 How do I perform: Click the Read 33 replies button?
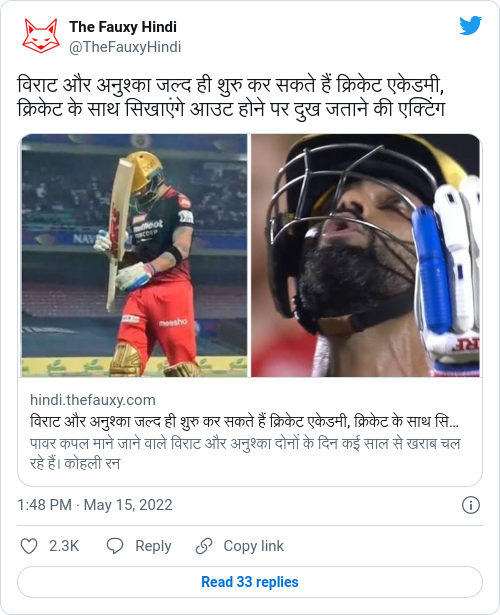click(x=250, y=582)
